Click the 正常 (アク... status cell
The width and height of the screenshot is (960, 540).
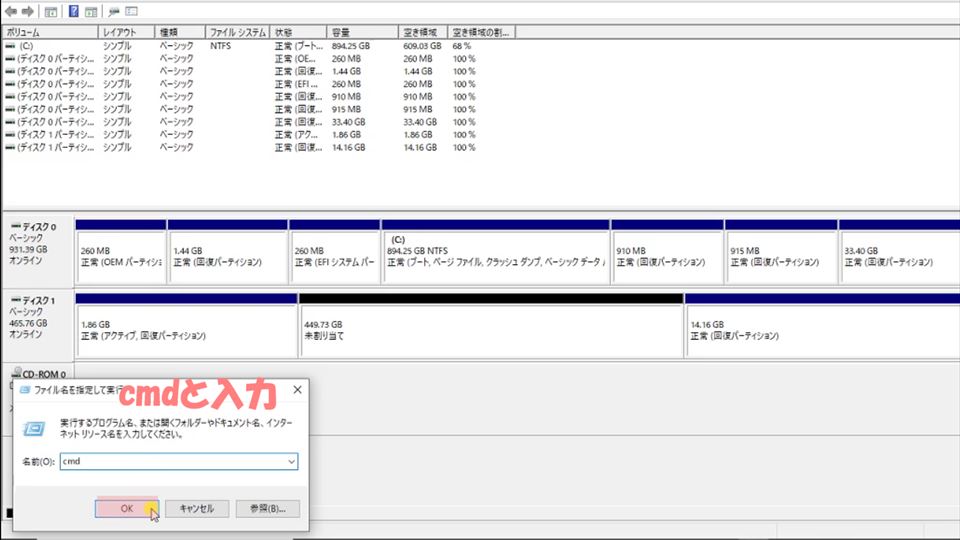click(x=296, y=135)
